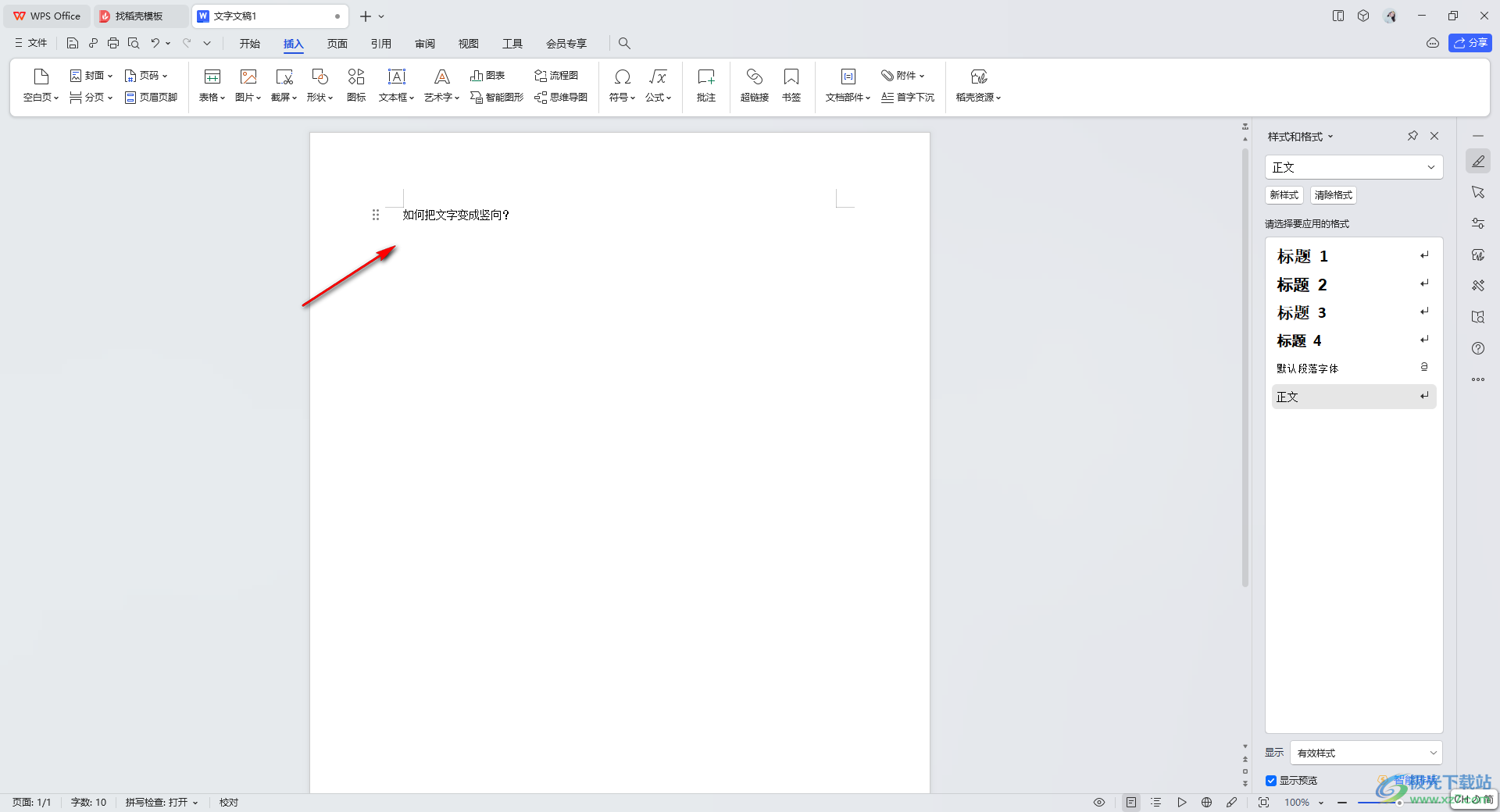Image resolution: width=1500 pixels, height=812 pixels.
Task: Apply the 标题 3 style
Action: click(x=1354, y=312)
